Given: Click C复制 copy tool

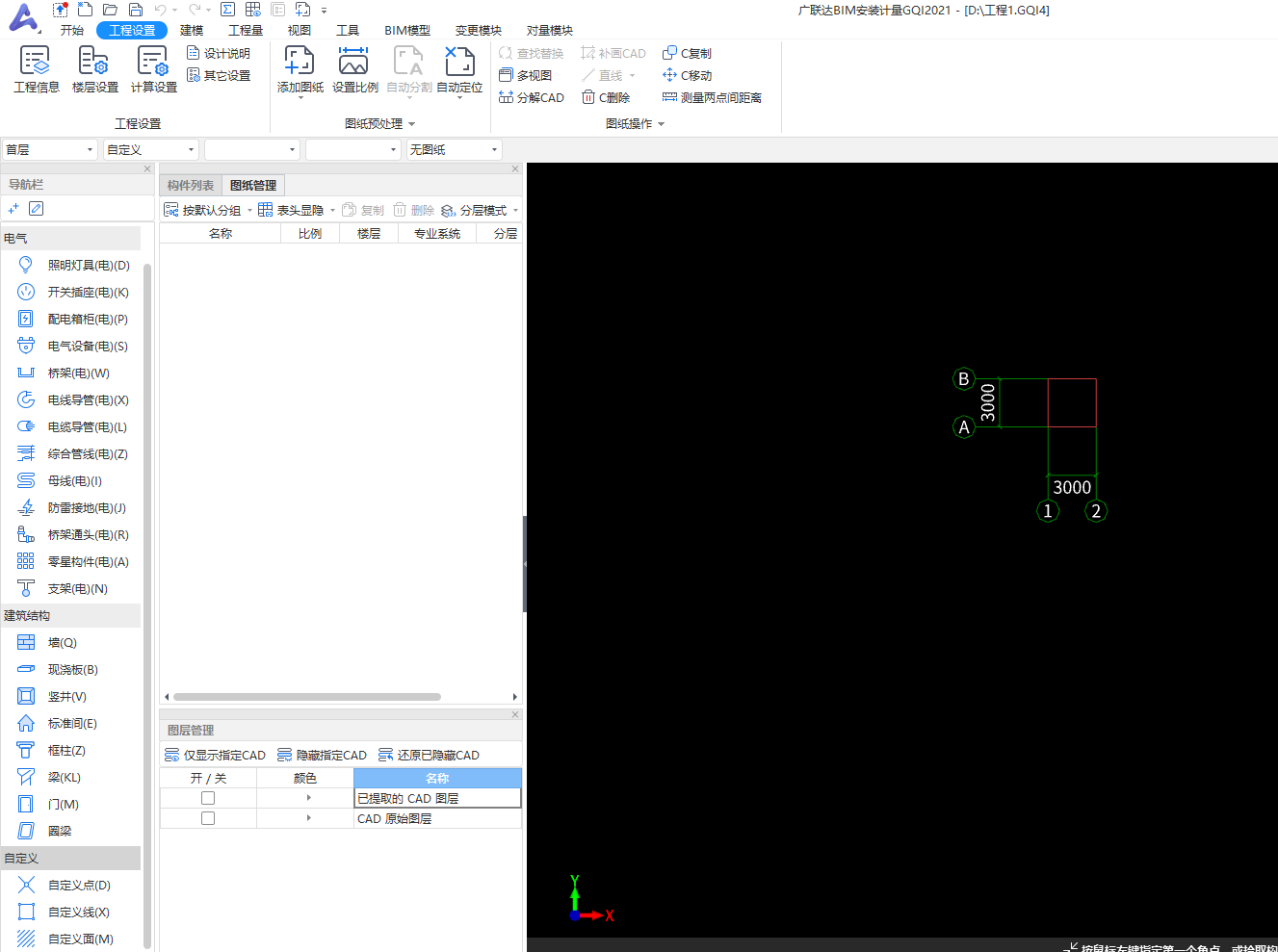Looking at the screenshot, I should point(687,53).
